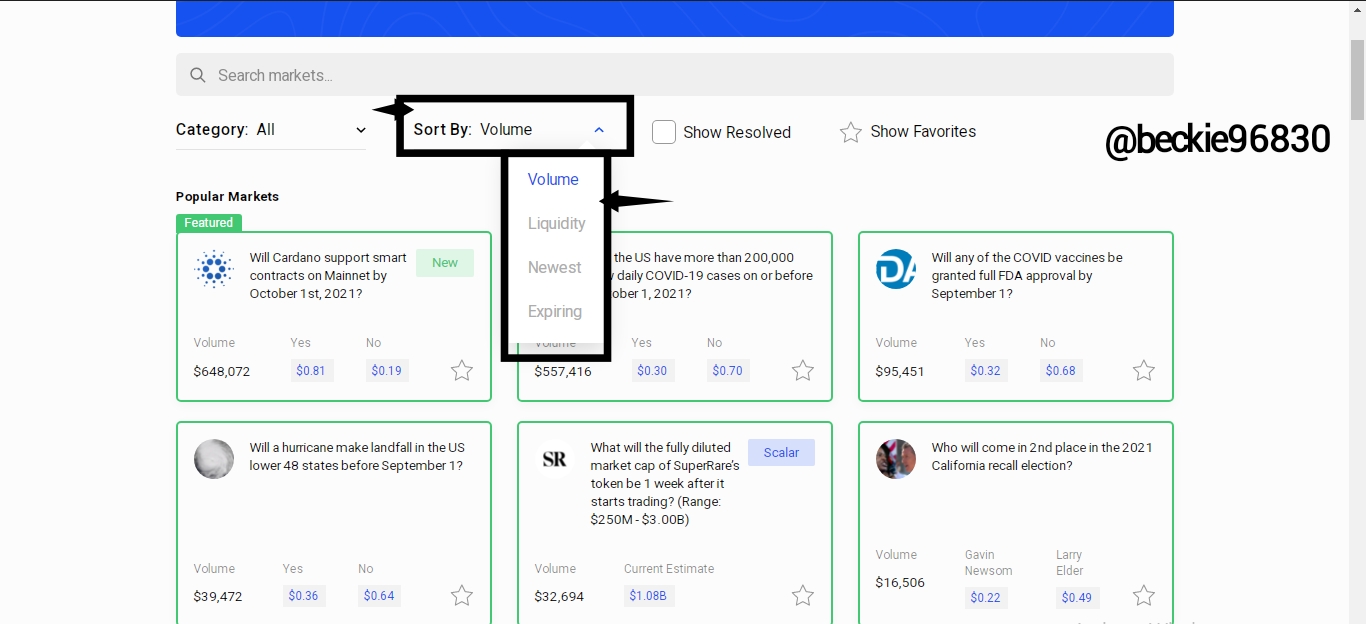Favorite the California recall election star
The height and width of the screenshot is (624, 1366).
coord(1144,596)
